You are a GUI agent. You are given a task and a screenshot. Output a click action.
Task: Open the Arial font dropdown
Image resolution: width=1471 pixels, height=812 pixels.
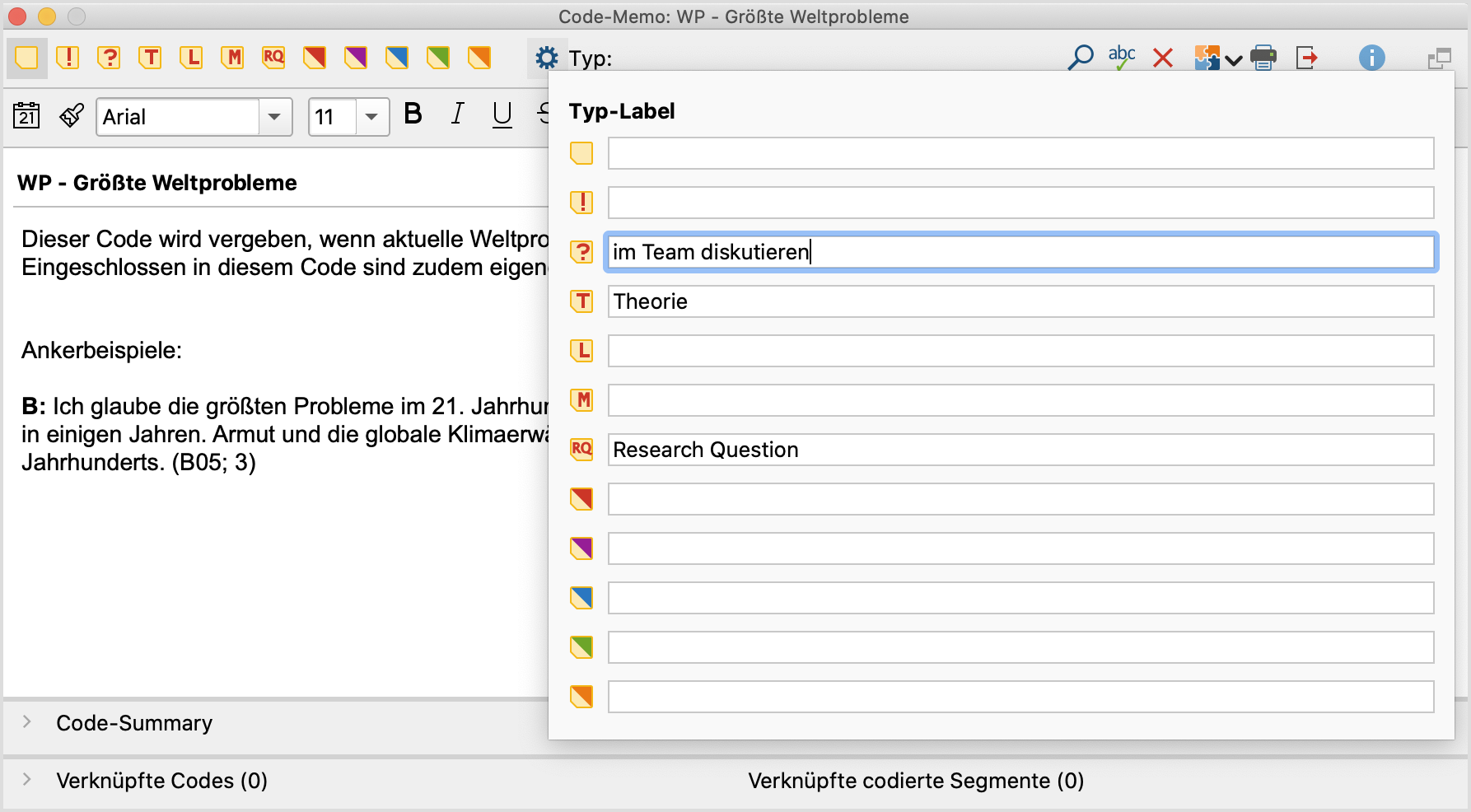coord(275,117)
